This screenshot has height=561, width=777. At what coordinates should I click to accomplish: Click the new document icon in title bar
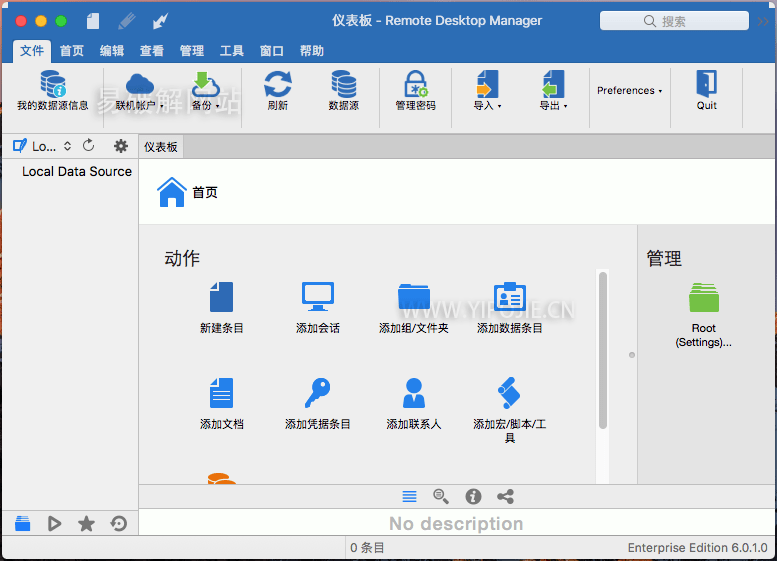[93, 21]
